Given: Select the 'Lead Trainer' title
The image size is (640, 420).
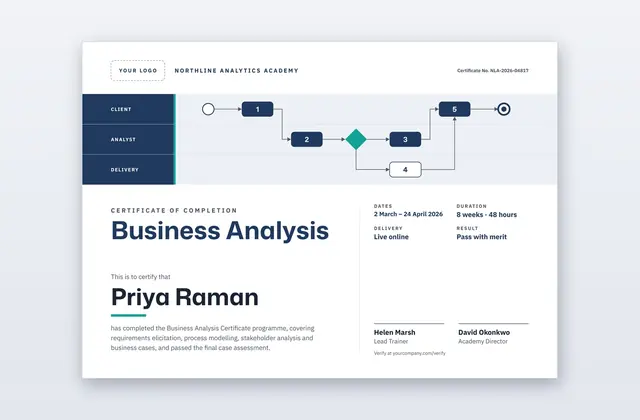Looking at the screenshot, I should point(391,342).
